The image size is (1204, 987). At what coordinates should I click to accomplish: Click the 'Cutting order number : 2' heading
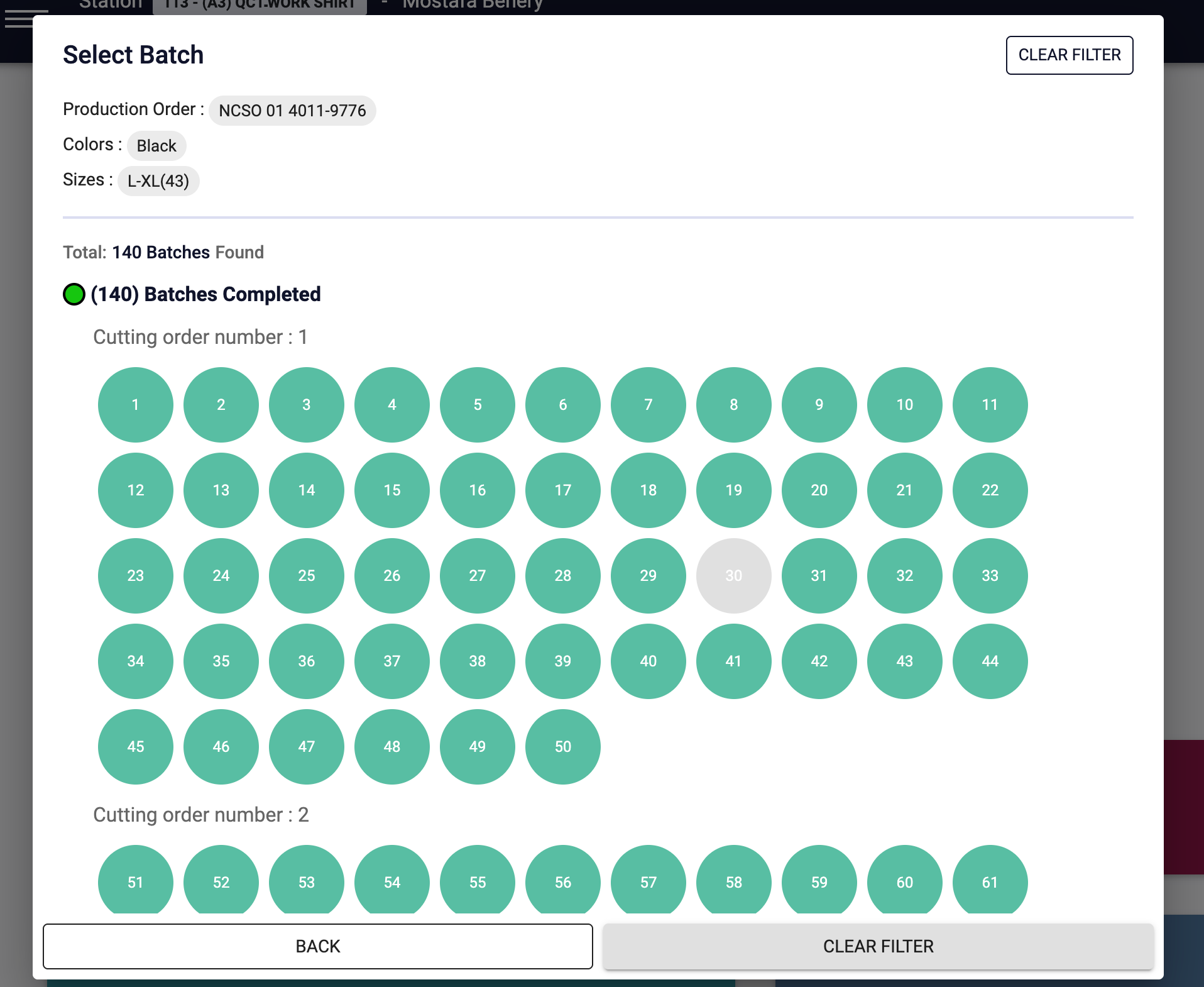pyautogui.click(x=201, y=815)
